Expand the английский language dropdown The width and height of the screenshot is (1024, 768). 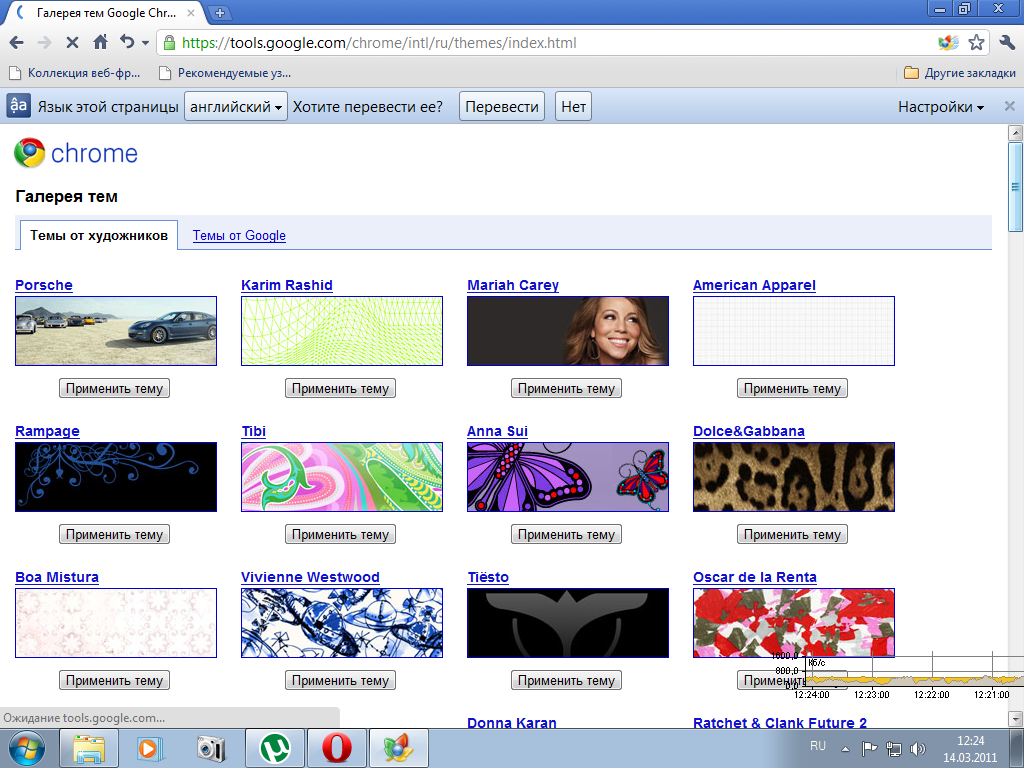click(x=236, y=106)
